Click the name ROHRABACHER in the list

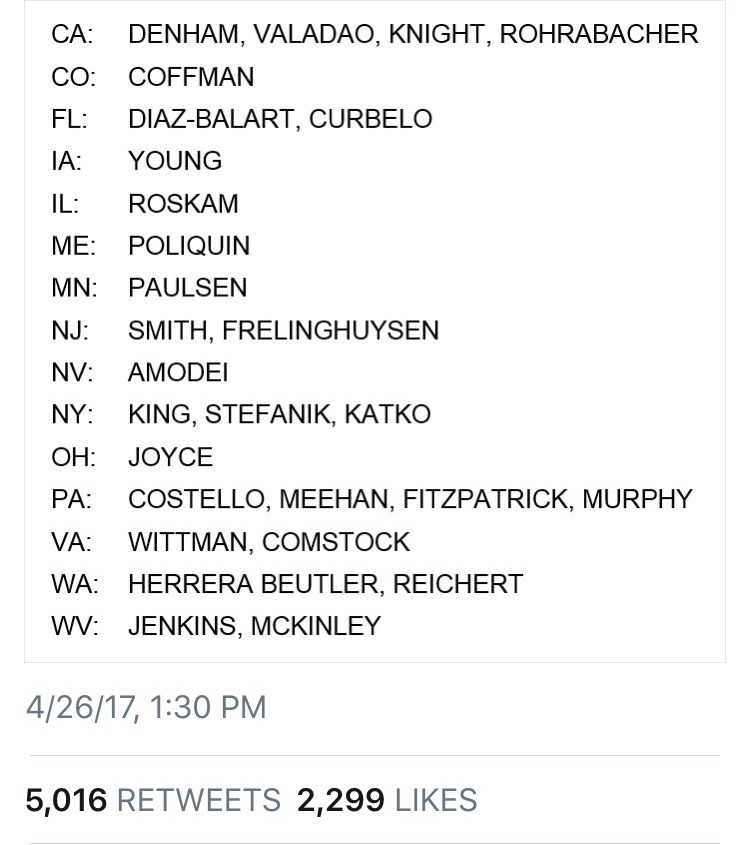click(x=598, y=34)
